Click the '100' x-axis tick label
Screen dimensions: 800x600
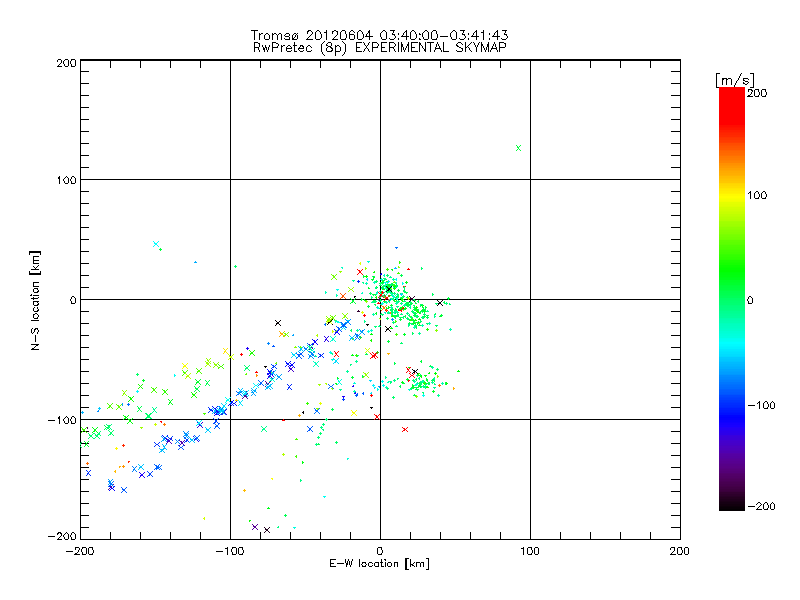point(530,551)
